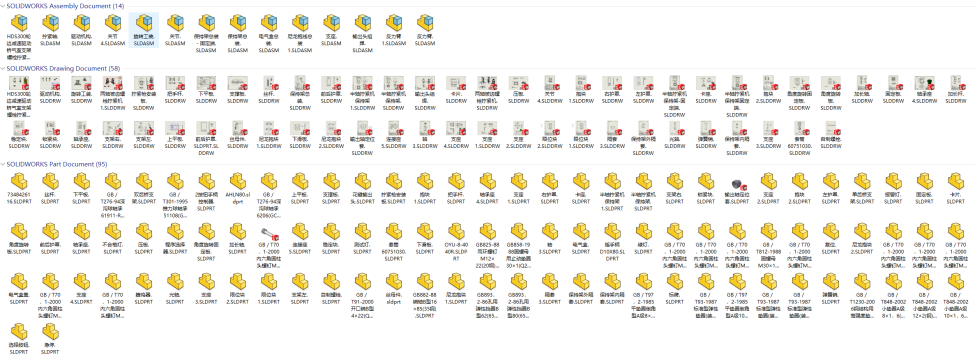Screen dimensions: 975x364
Task: Select the 7348426116.SLDPRT part icon
Action: click(x=19, y=182)
